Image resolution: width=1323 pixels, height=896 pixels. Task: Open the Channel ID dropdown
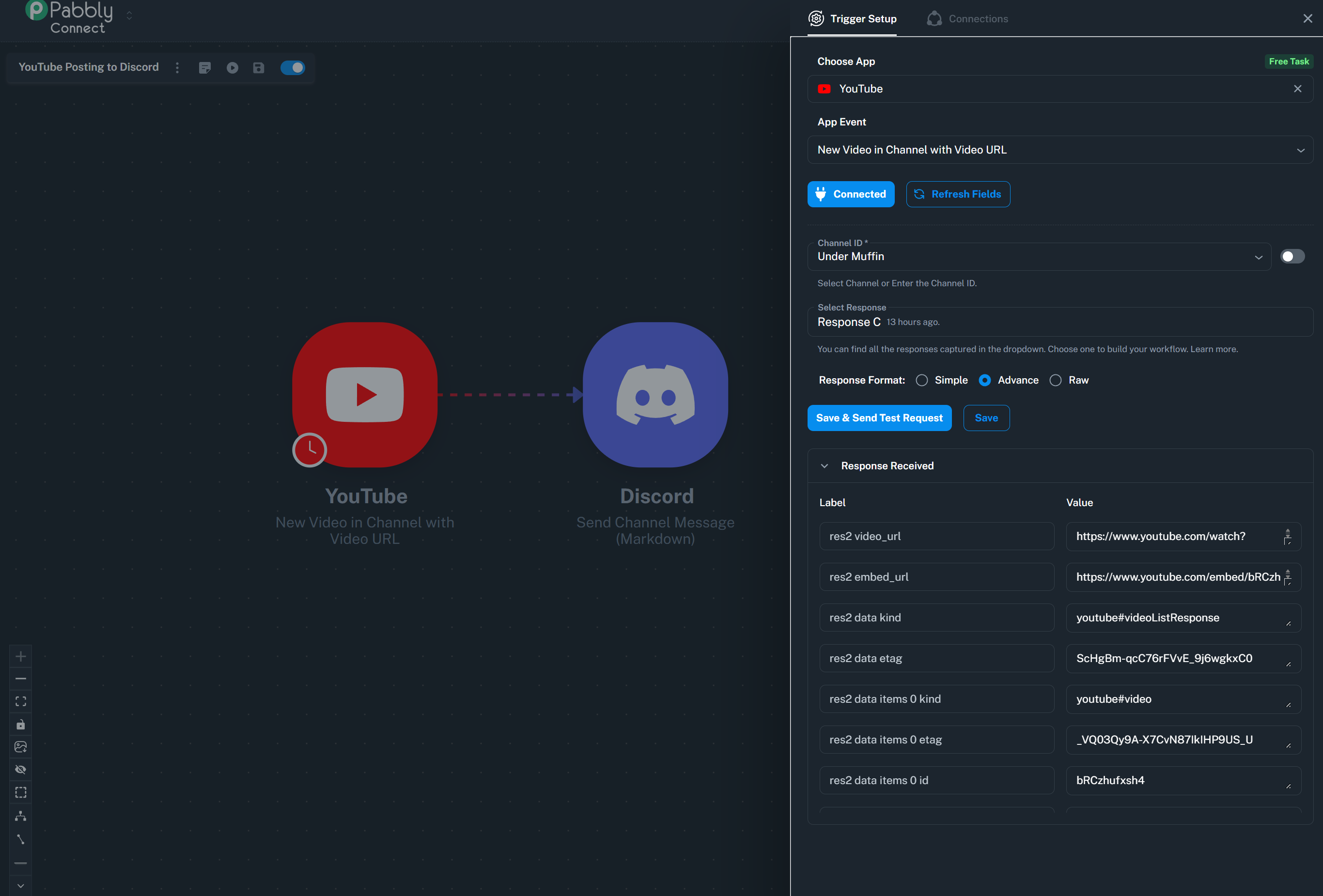[1039, 257]
